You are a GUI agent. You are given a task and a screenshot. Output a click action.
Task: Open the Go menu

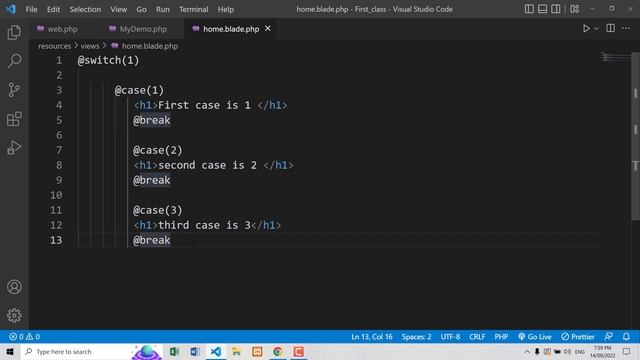[141, 9]
